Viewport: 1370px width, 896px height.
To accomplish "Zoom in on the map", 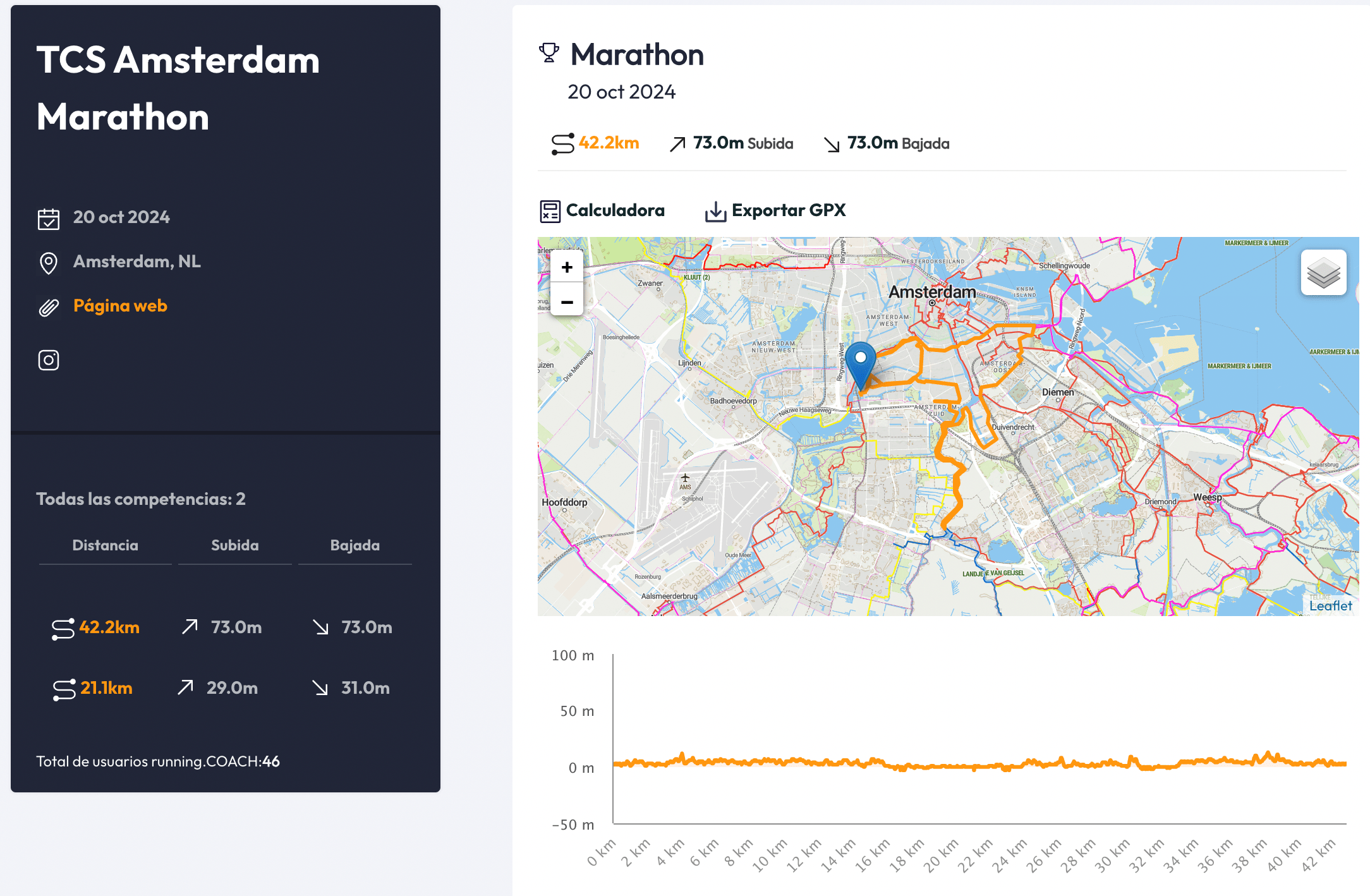I will coord(567,267).
